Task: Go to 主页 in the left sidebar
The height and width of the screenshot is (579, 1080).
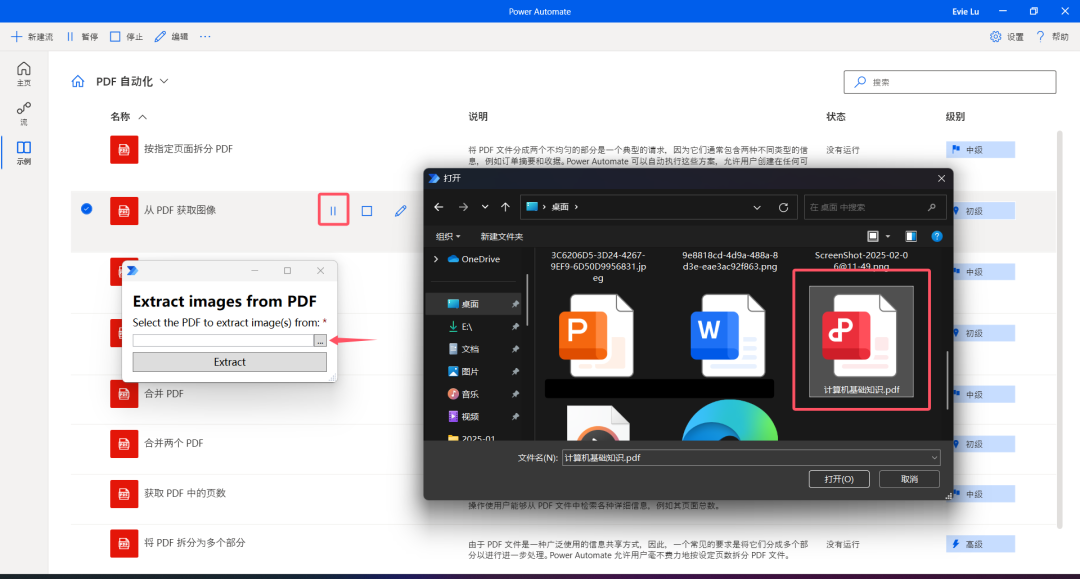Action: click(23, 74)
